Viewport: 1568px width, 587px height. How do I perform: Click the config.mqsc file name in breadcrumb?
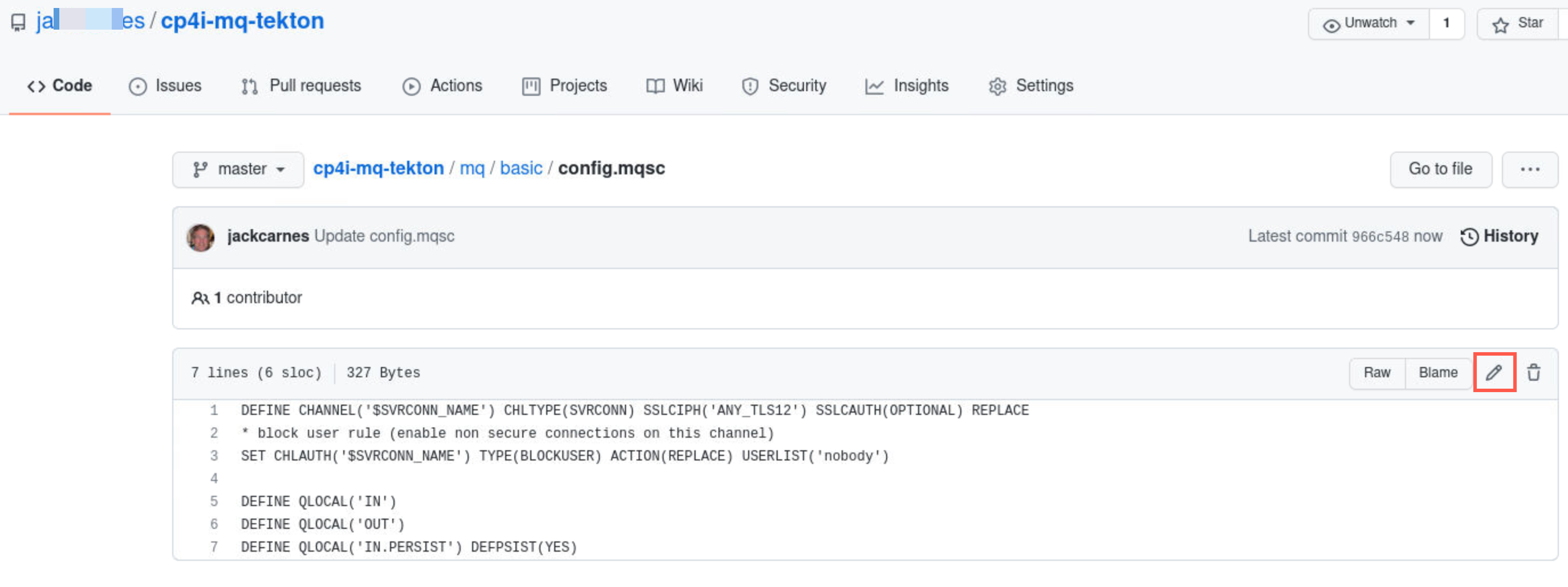611,169
